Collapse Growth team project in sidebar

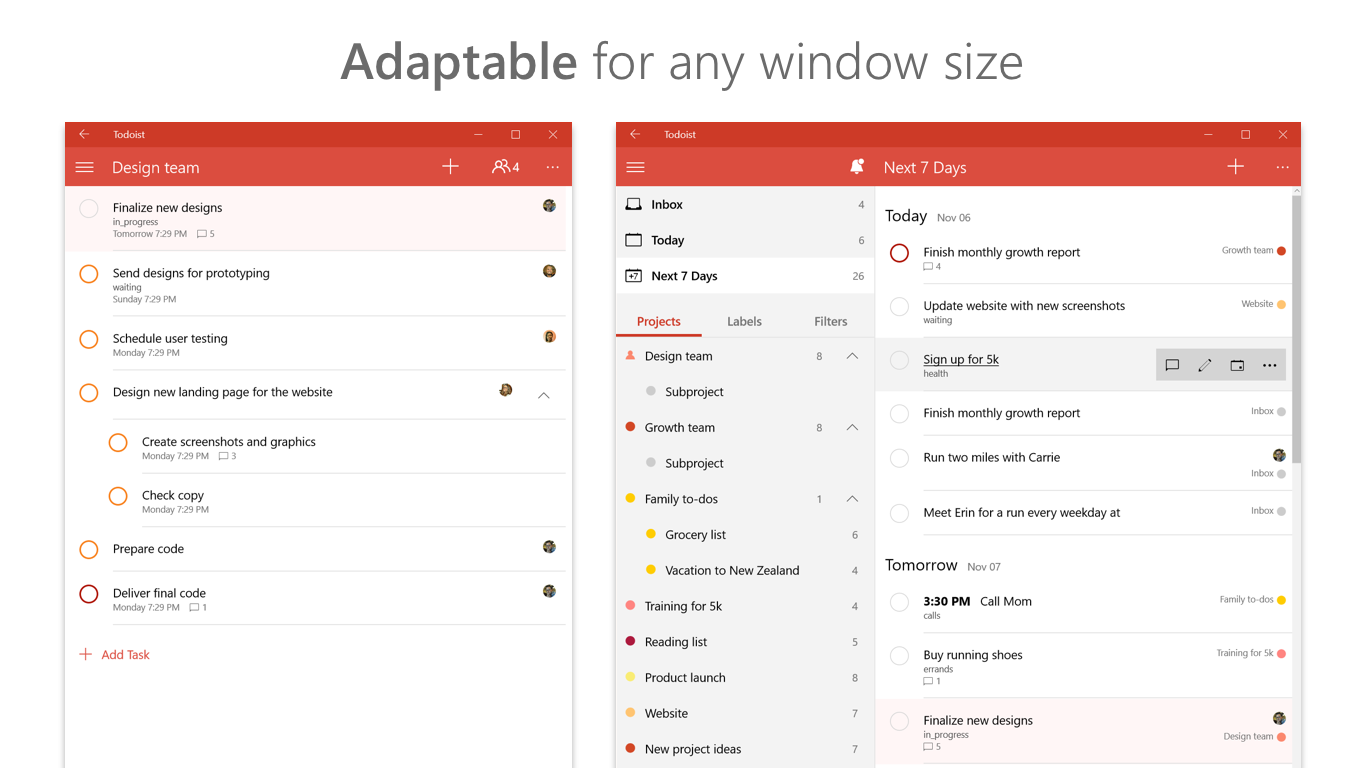(x=852, y=427)
